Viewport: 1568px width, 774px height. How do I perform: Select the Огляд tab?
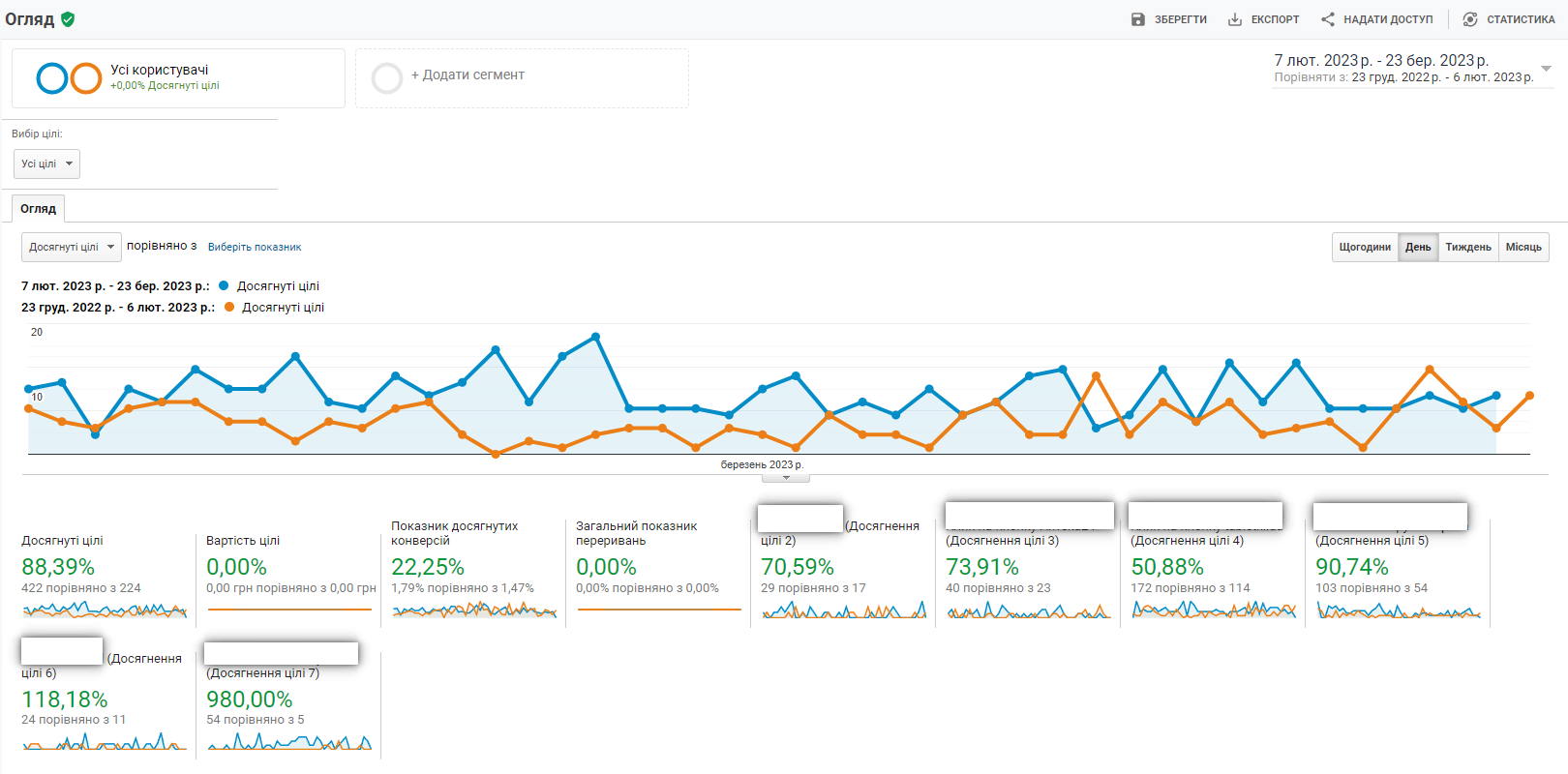click(39, 209)
